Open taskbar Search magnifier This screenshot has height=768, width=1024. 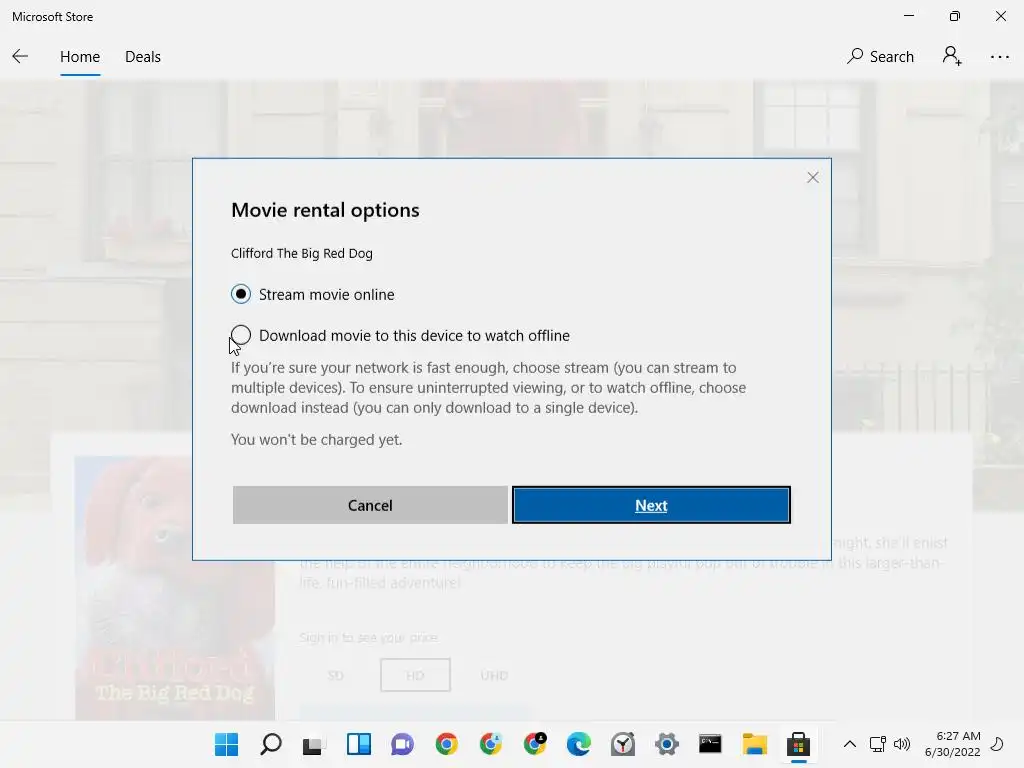coord(270,744)
